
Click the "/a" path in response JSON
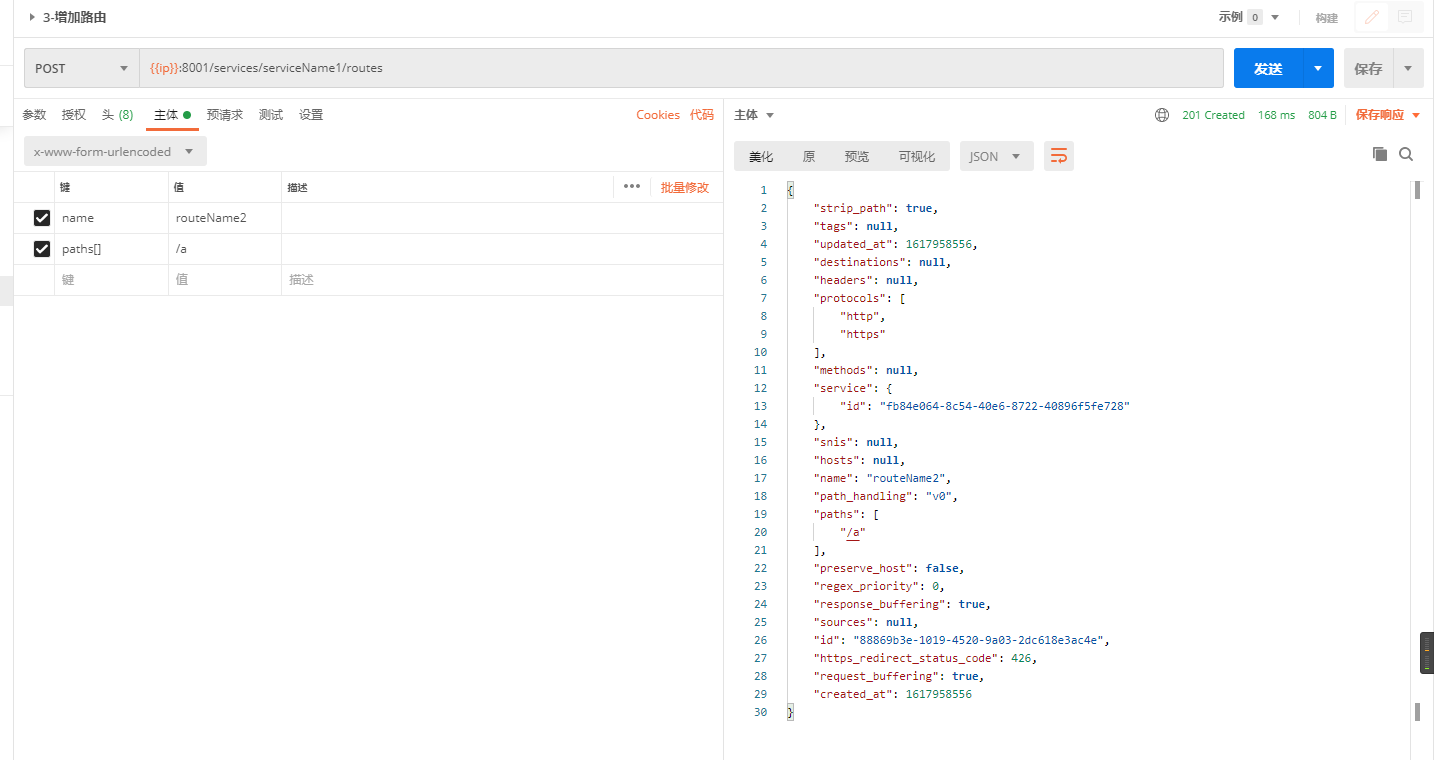852,532
